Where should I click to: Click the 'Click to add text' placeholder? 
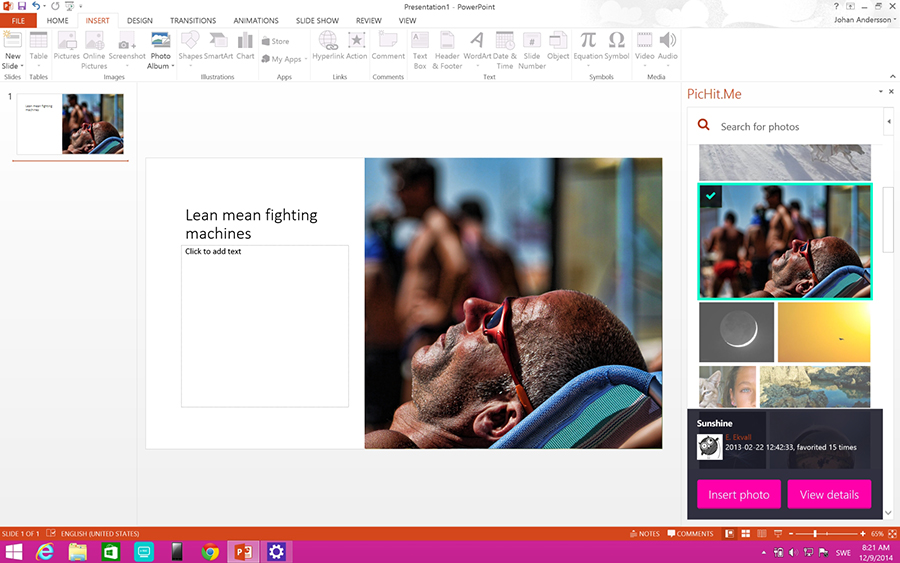pos(265,326)
